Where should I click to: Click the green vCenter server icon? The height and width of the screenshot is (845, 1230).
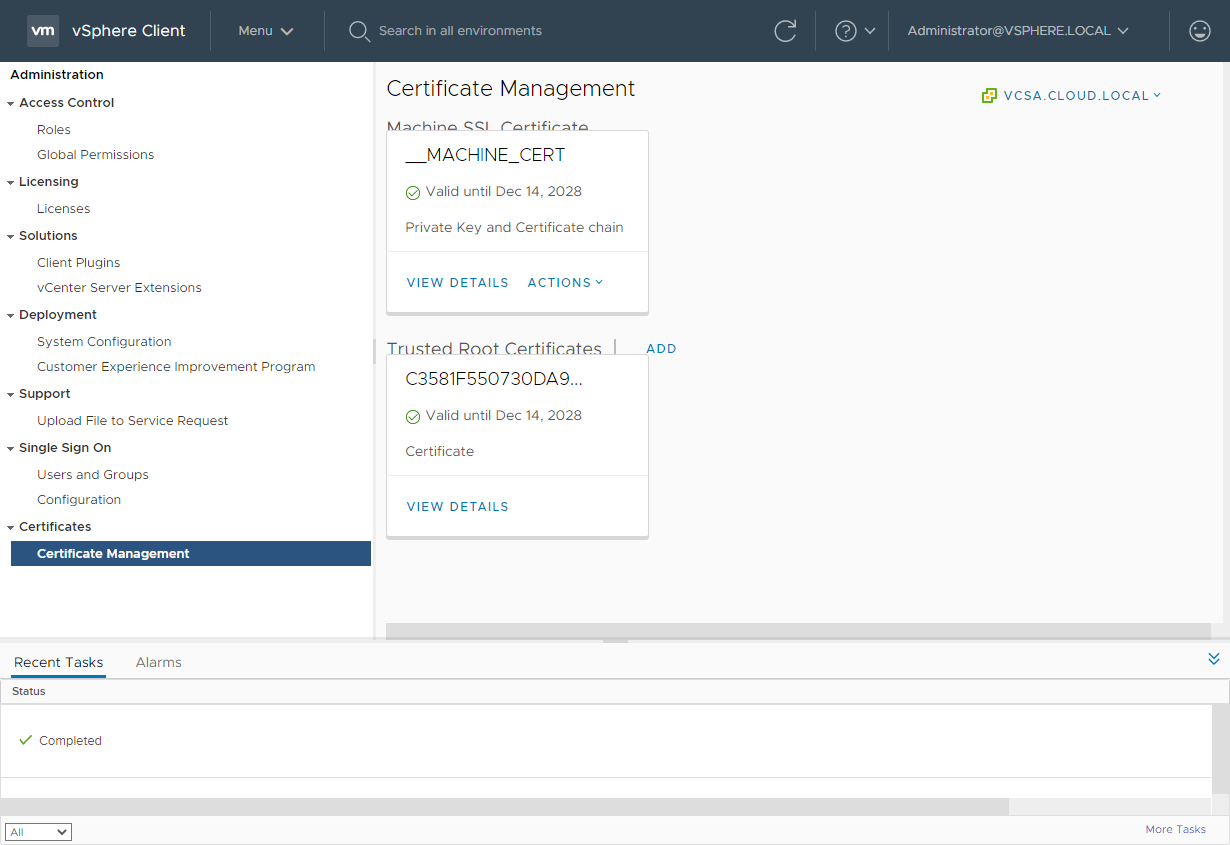click(x=989, y=96)
